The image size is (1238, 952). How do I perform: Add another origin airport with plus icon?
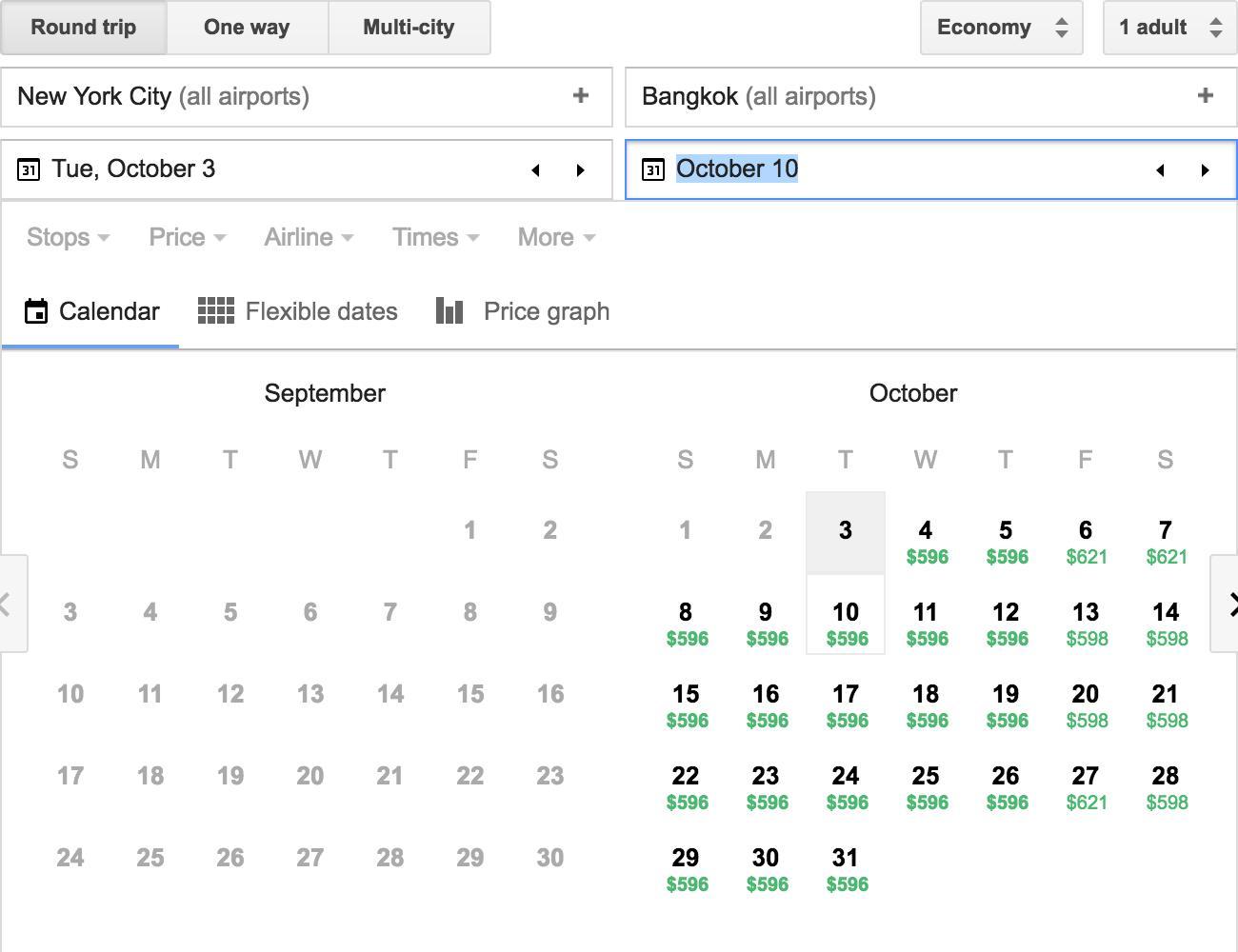580,95
